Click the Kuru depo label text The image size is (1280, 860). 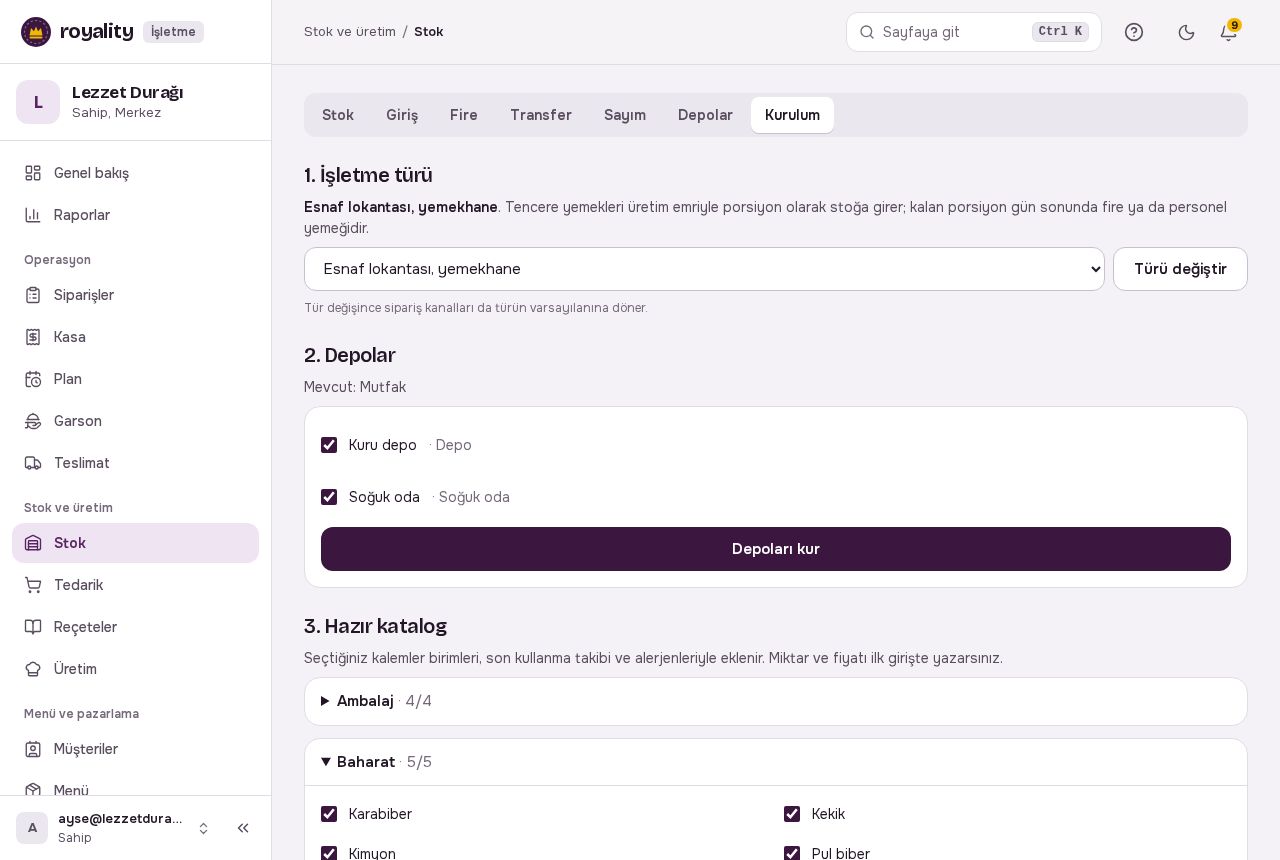tap(383, 445)
